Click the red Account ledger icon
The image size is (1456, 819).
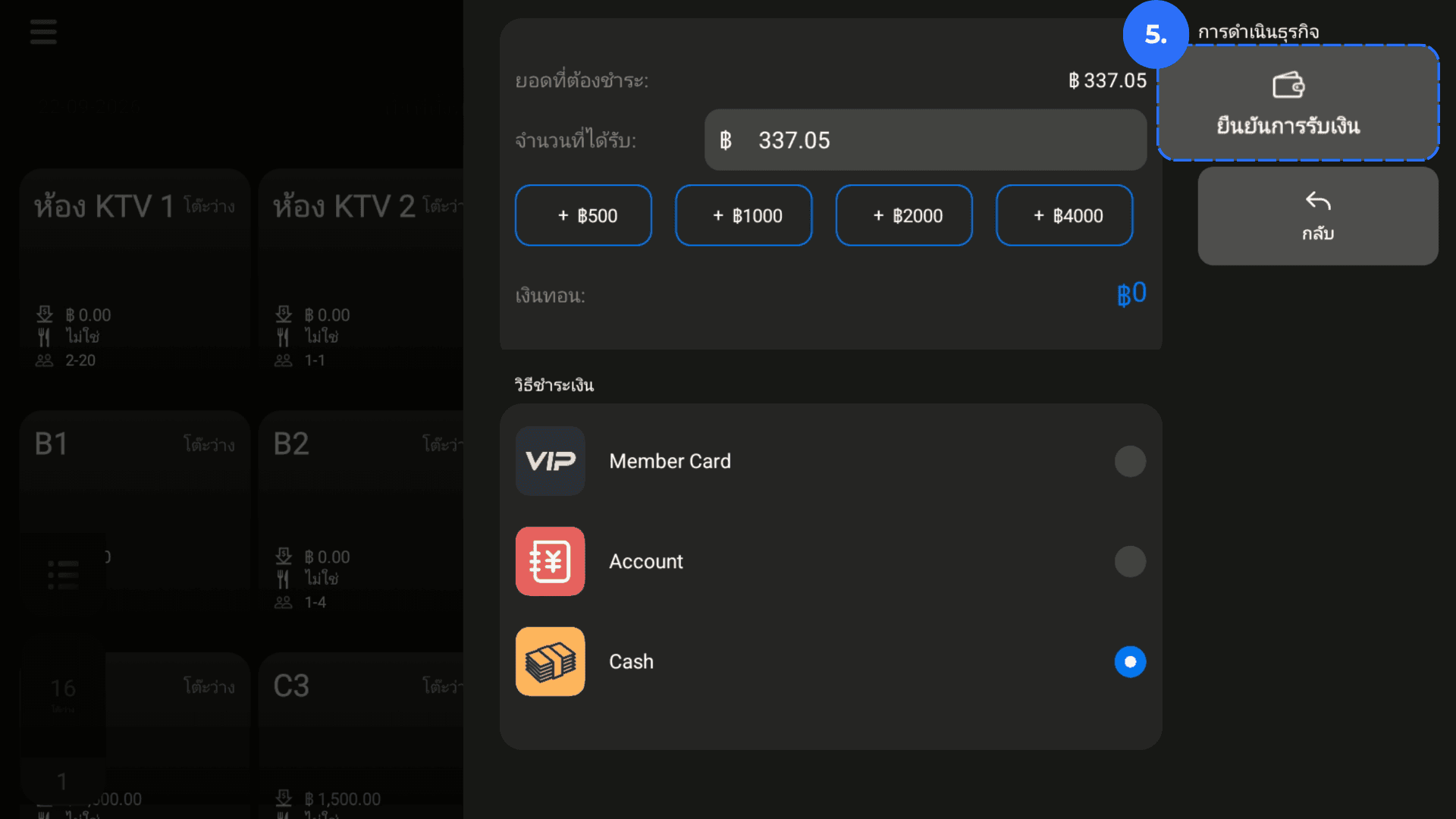pos(550,561)
